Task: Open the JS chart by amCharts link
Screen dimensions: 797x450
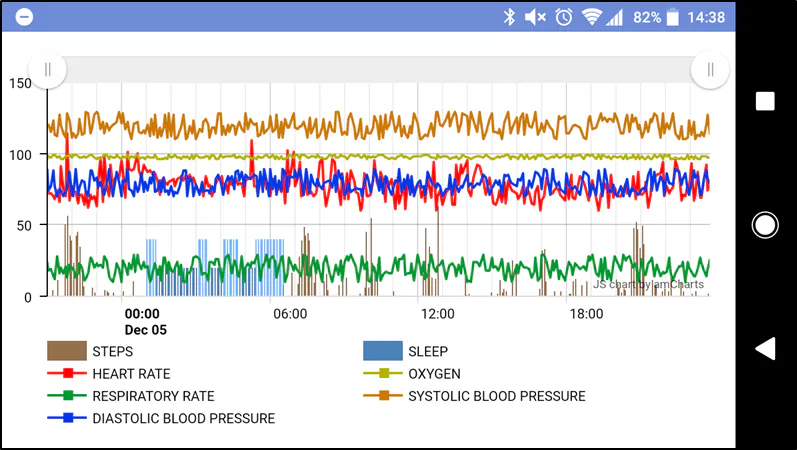Action: click(x=648, y=284)
